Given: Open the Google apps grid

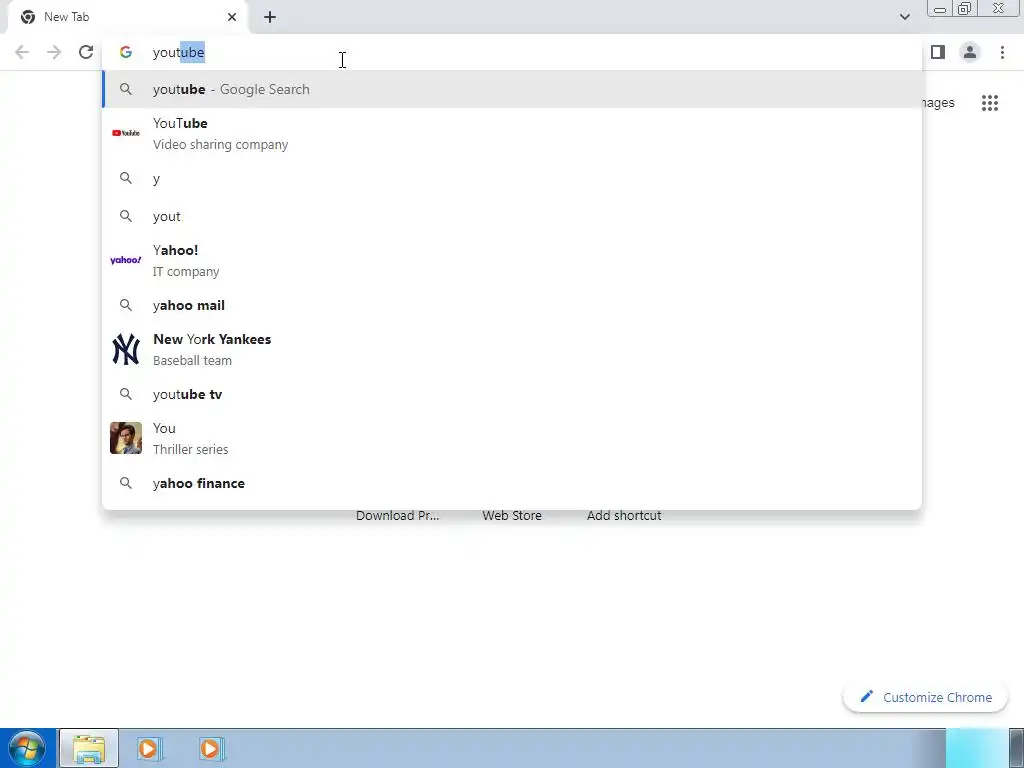Looking at the screenshot, I should click(x=989, y=103).
